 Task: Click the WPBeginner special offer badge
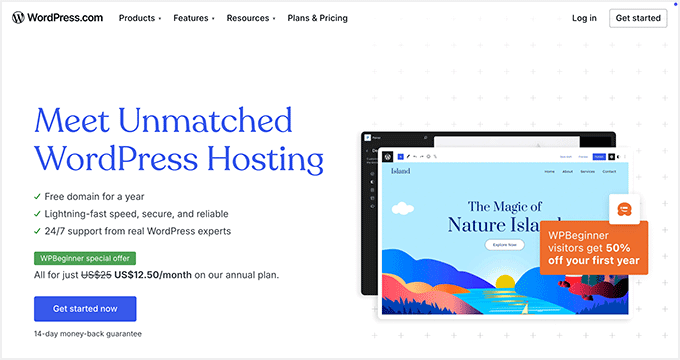pos(85,259)
